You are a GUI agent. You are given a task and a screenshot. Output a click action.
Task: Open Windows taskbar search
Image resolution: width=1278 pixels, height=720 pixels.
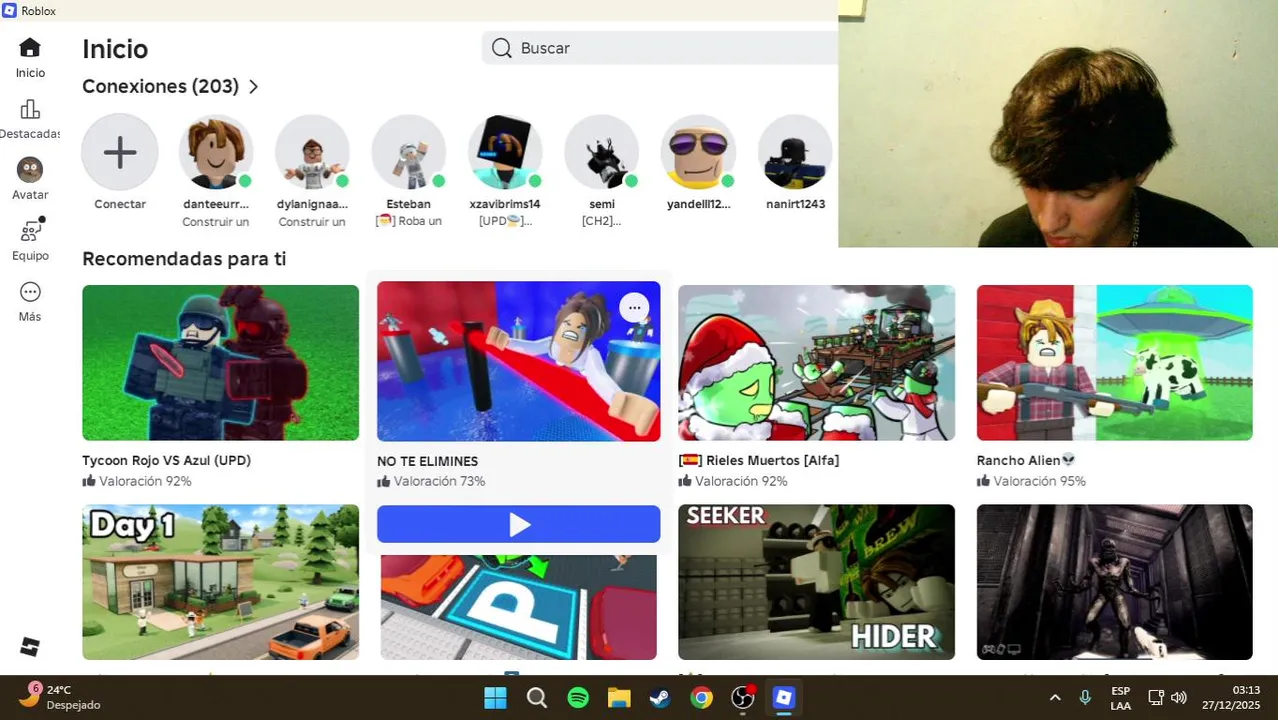click(537, 697)
